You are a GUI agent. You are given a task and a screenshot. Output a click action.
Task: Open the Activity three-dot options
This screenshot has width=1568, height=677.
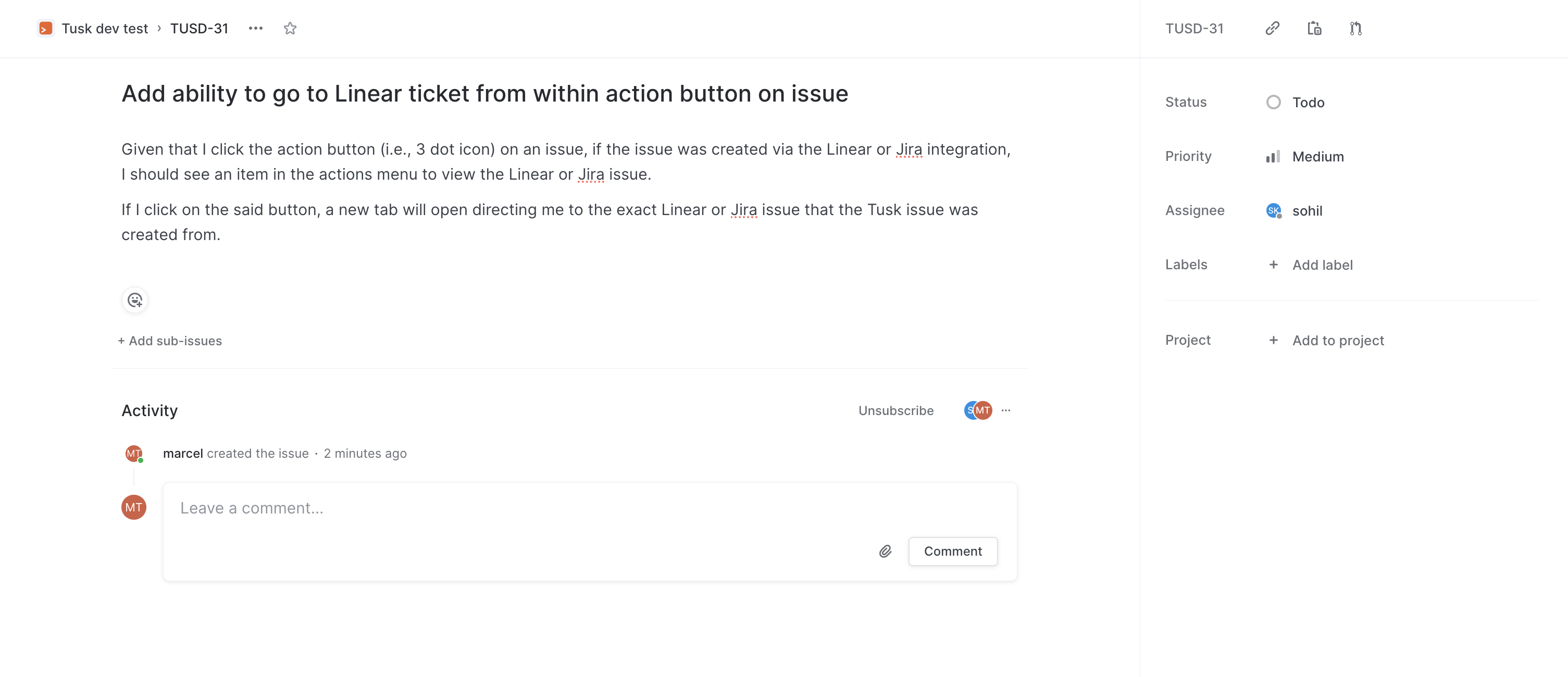(x=1006, y=410)
